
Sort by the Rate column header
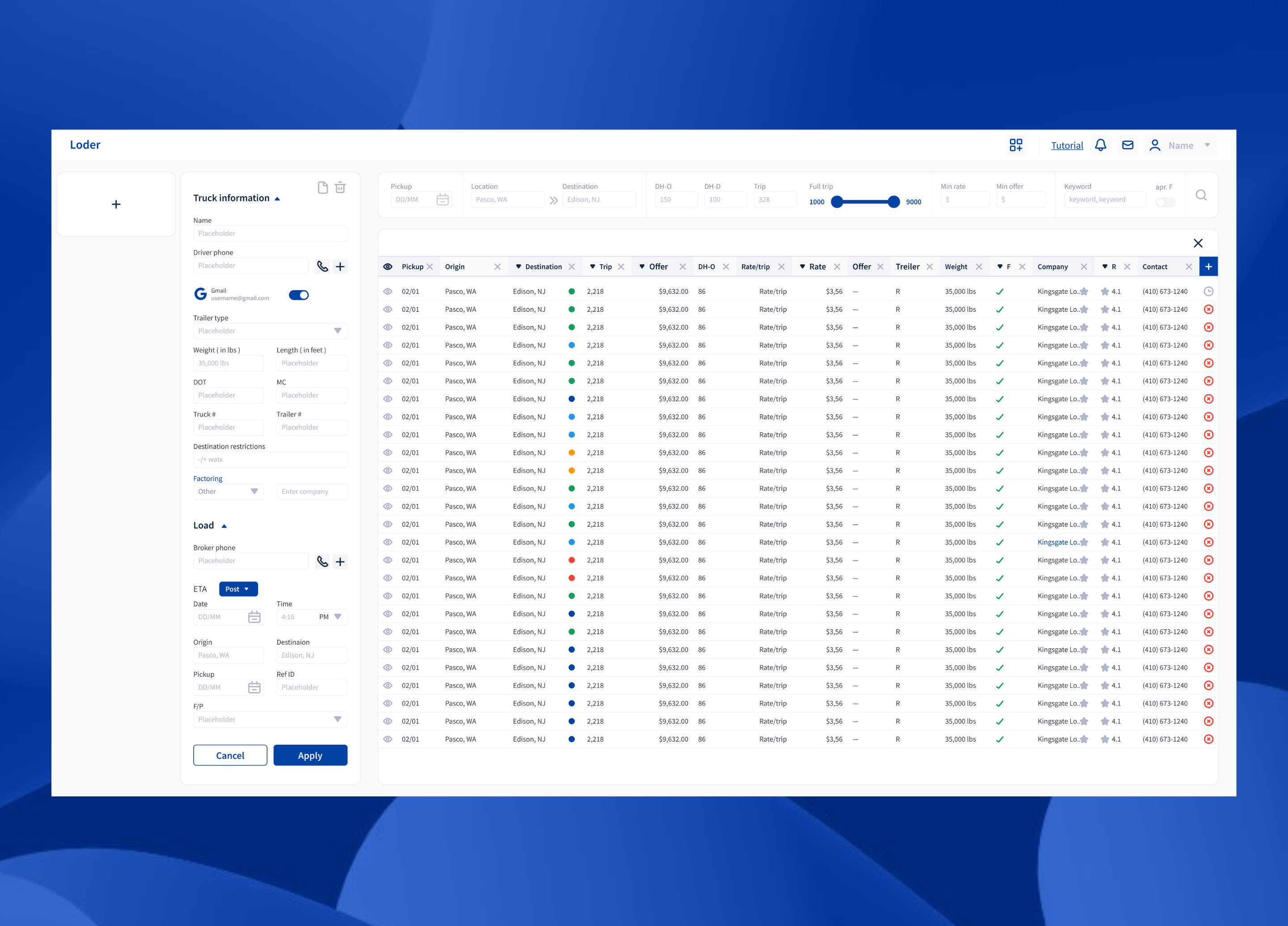pyautogui.click(x=813, y=267)
